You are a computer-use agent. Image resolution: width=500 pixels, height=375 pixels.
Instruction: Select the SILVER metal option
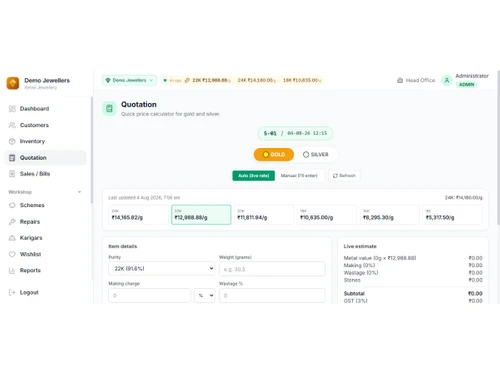click(x=316, y=154)
